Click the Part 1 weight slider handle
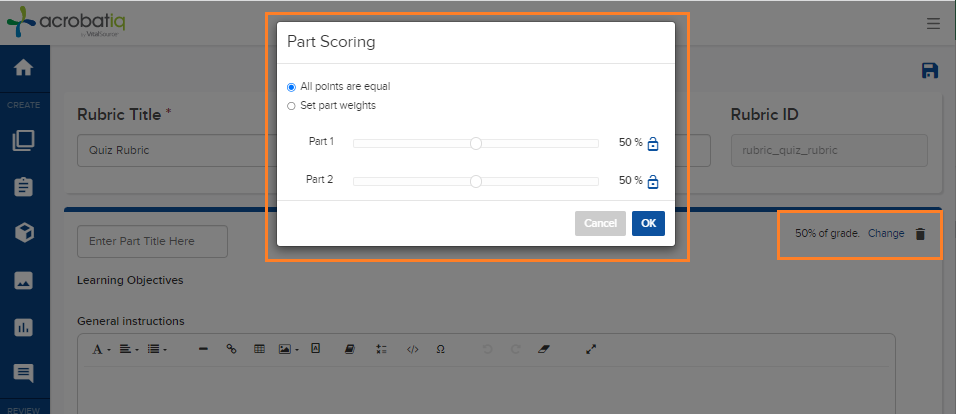Viewport: 956px width, 414px height. [x=476, y=143]
